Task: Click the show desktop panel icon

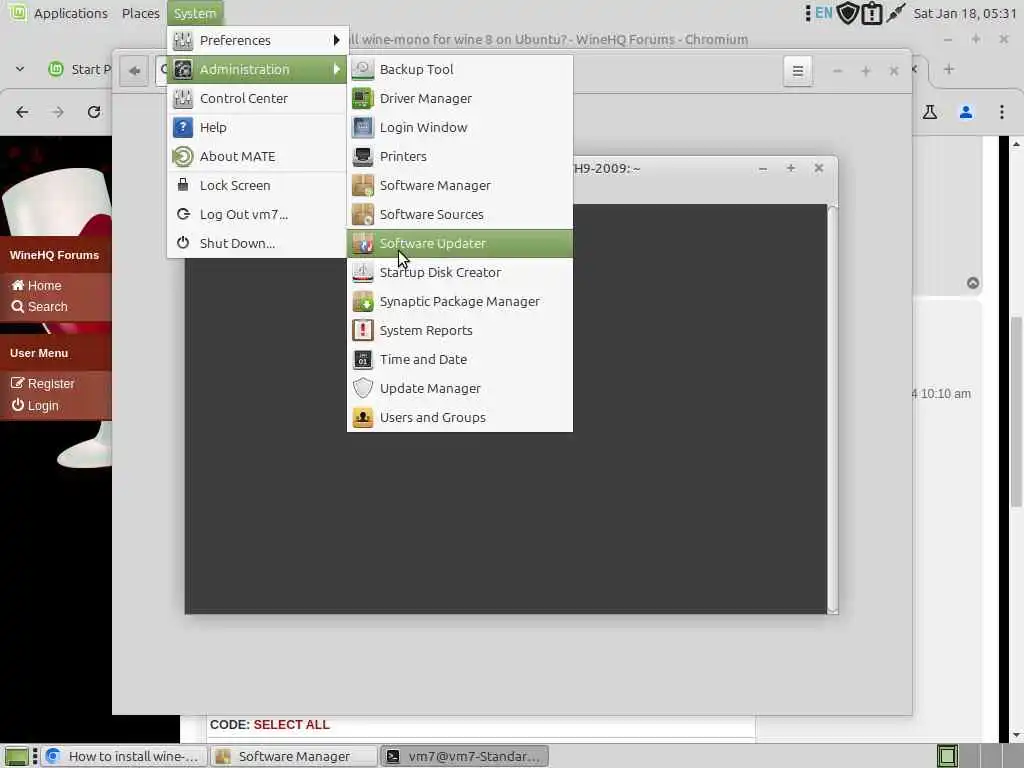Action: pos(16,756)
